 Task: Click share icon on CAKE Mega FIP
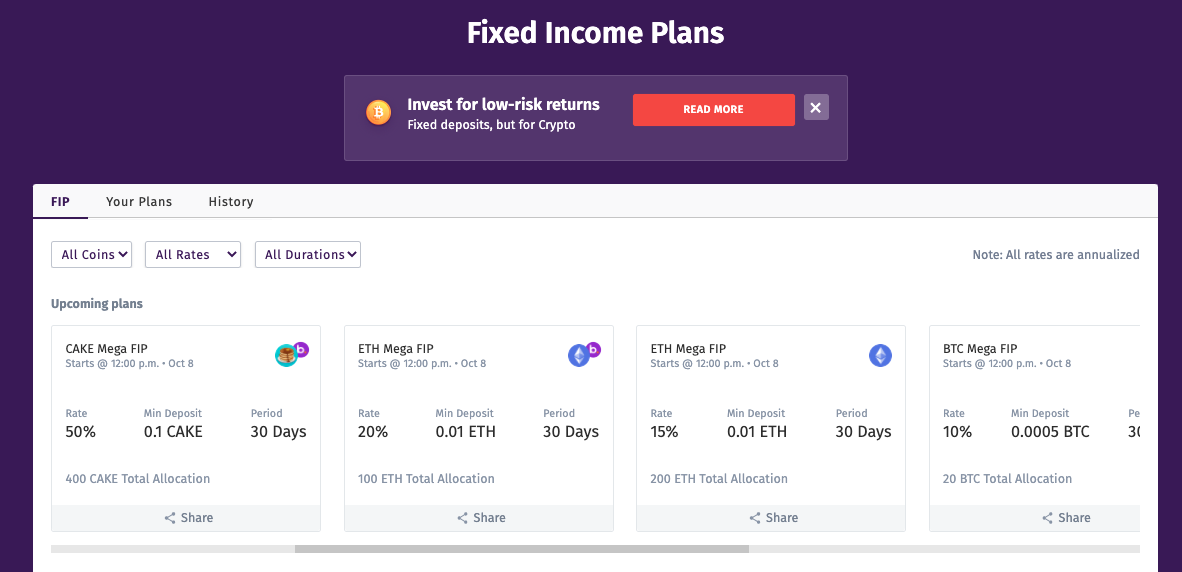tap(170, 518)
